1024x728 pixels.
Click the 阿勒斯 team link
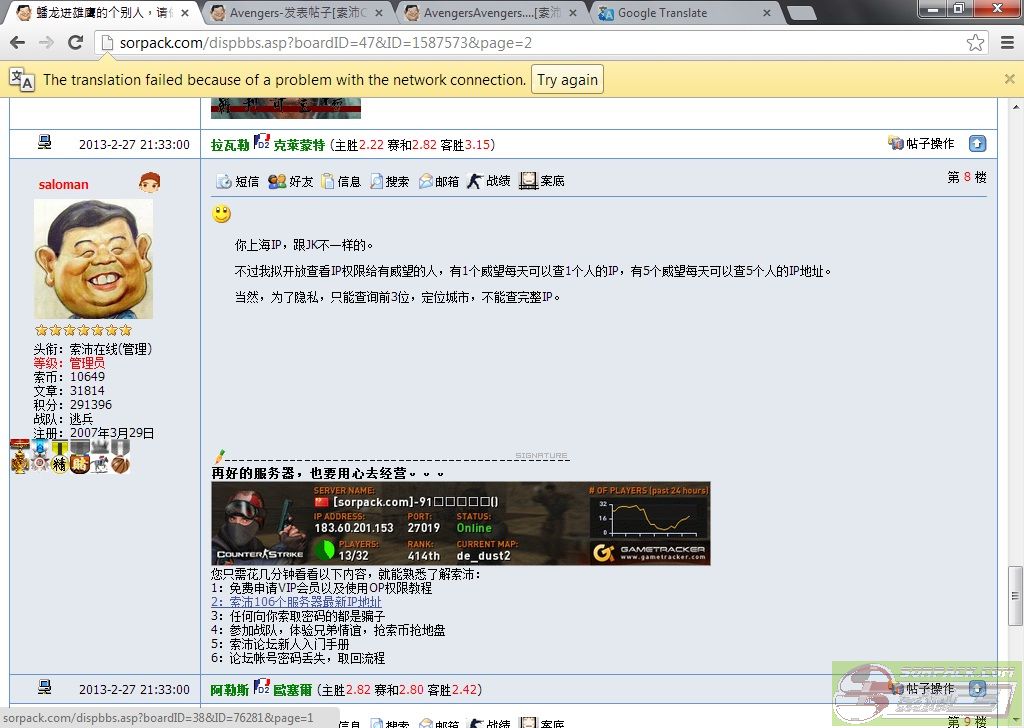click(x=230, y=690)
